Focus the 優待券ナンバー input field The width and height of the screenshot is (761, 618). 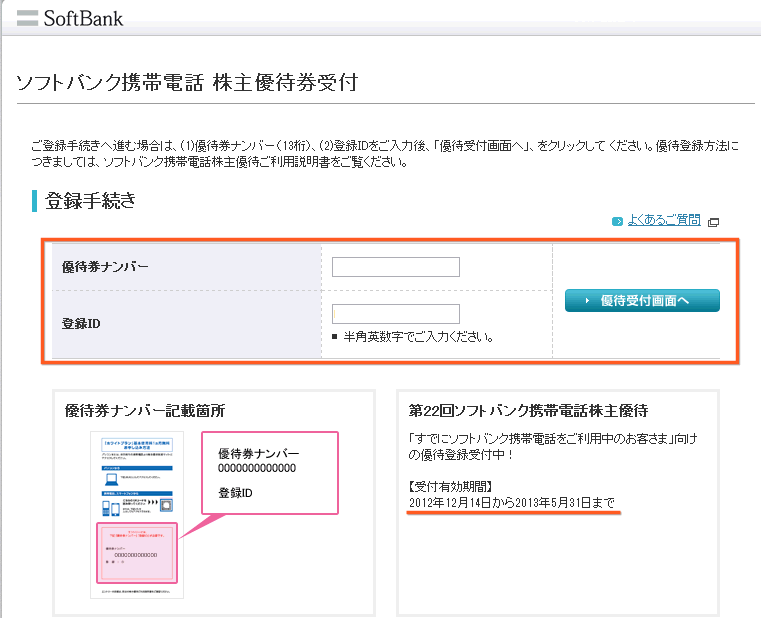pos(395,267)
